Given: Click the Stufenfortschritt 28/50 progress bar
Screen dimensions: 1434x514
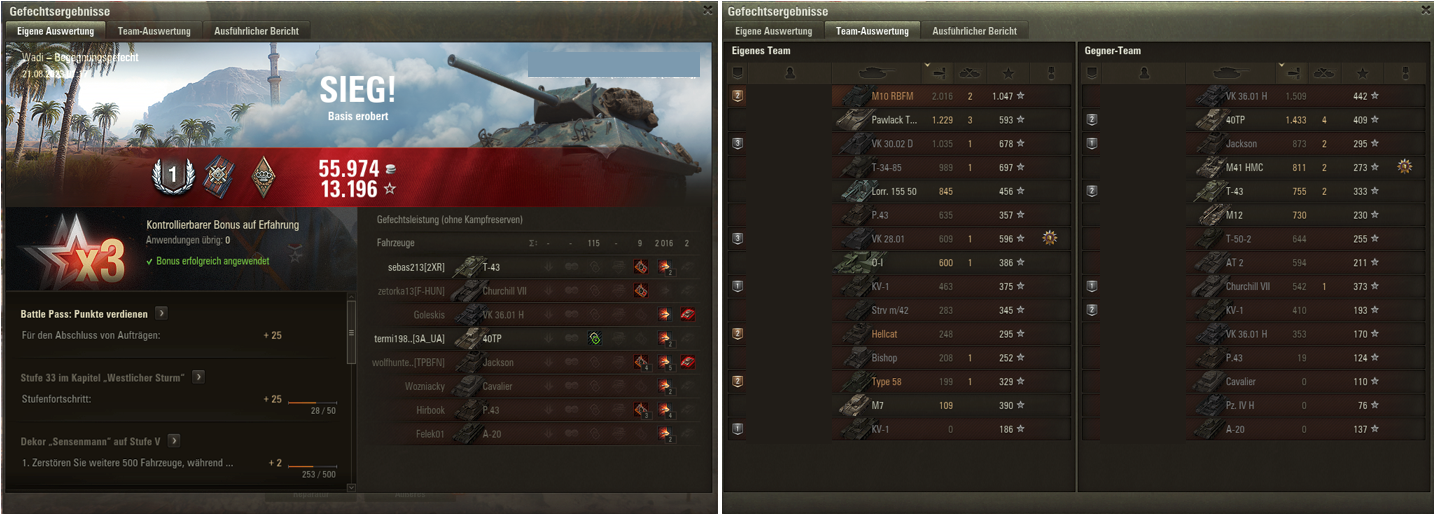Looking at the screenshot, I should [x=312, y=402].
